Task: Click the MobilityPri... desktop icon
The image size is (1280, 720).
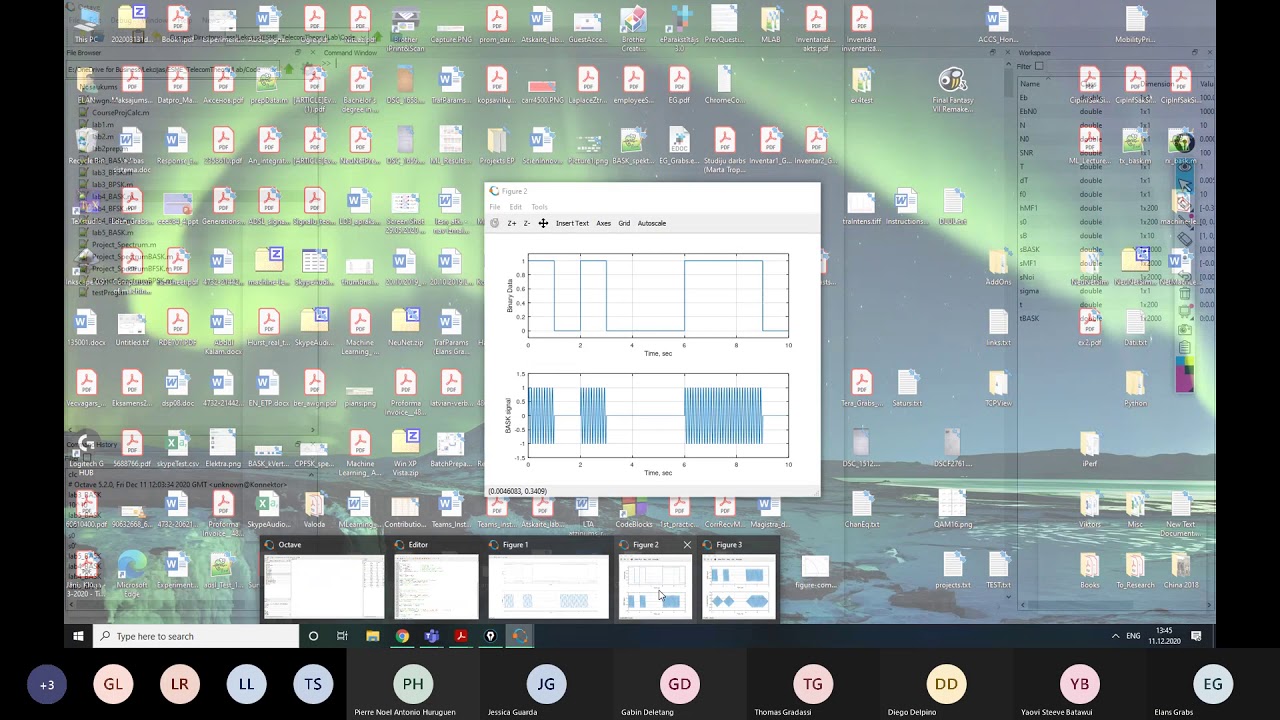Action: click(1135, 26)
